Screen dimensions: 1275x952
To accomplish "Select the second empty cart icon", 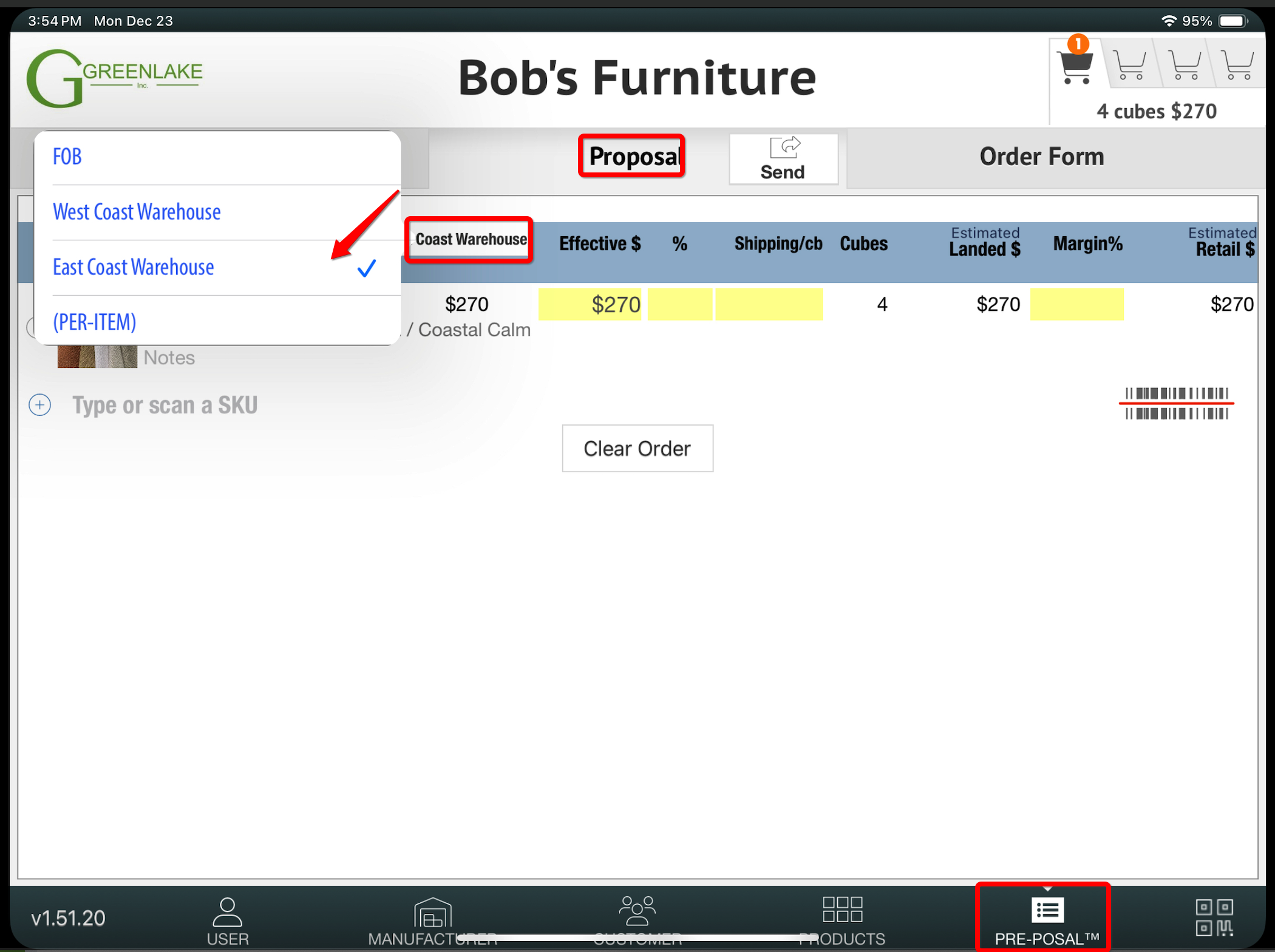I will point(1130,66).
